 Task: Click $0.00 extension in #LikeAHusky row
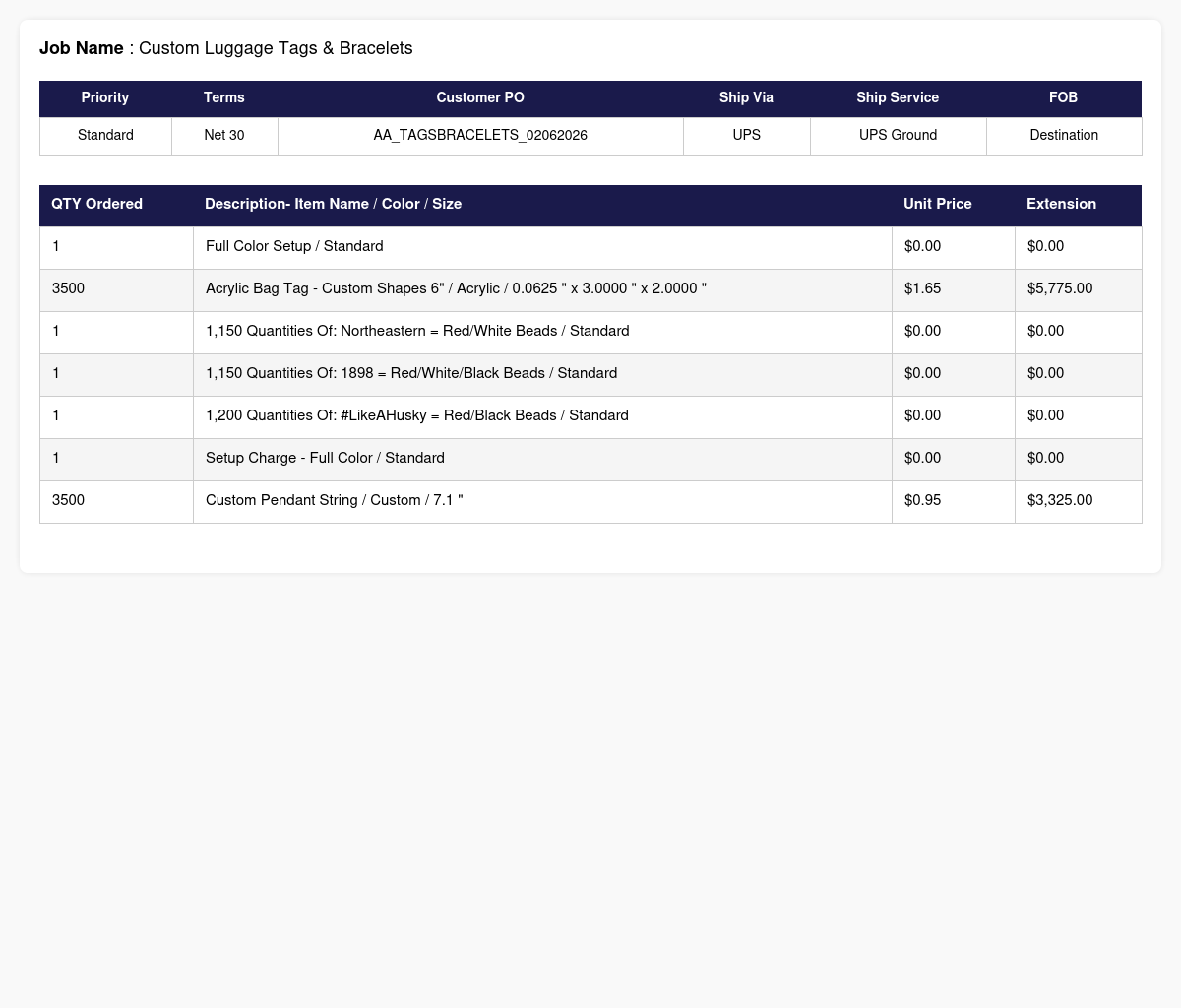tap(1045, 415)
